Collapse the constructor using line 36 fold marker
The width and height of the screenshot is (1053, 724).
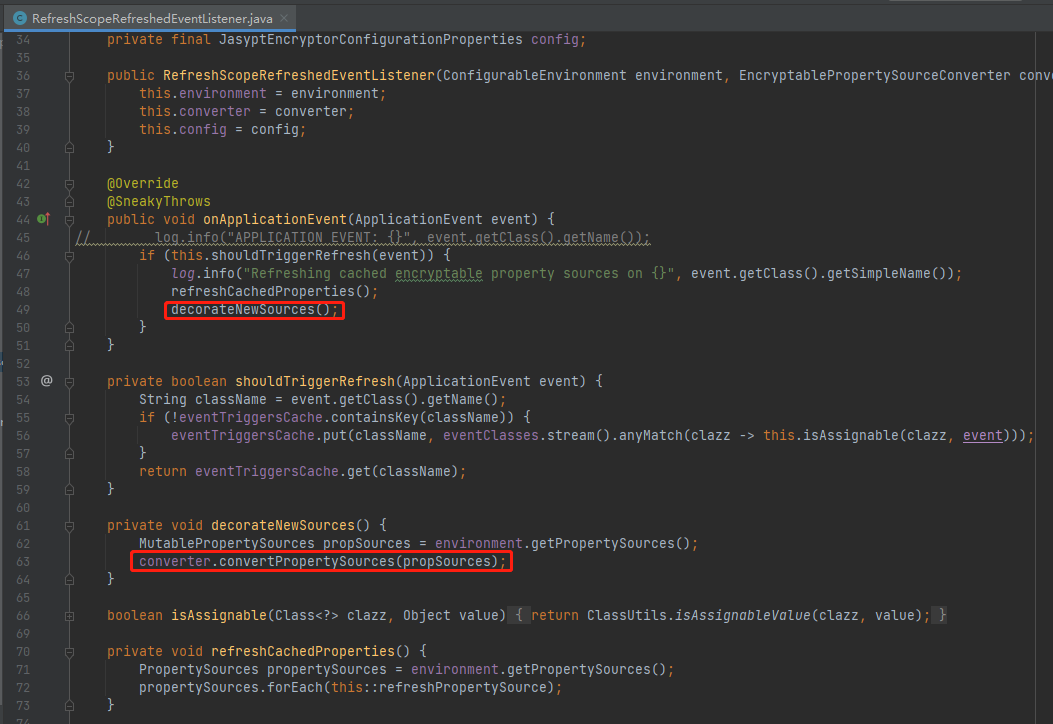69,75
